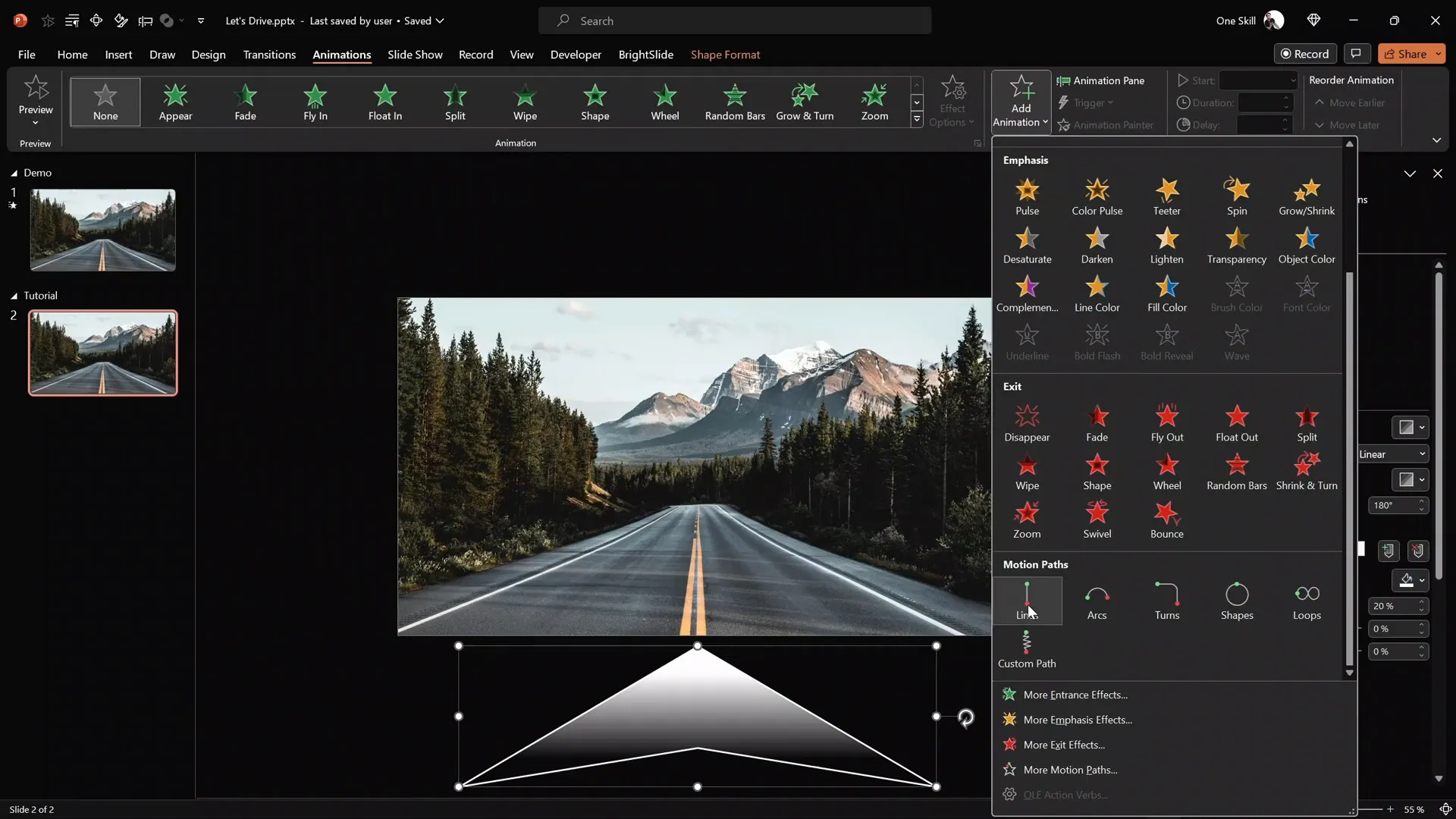Apply the Pulse emphasis animation
1456x819 pixels.
click(1027, 196)
